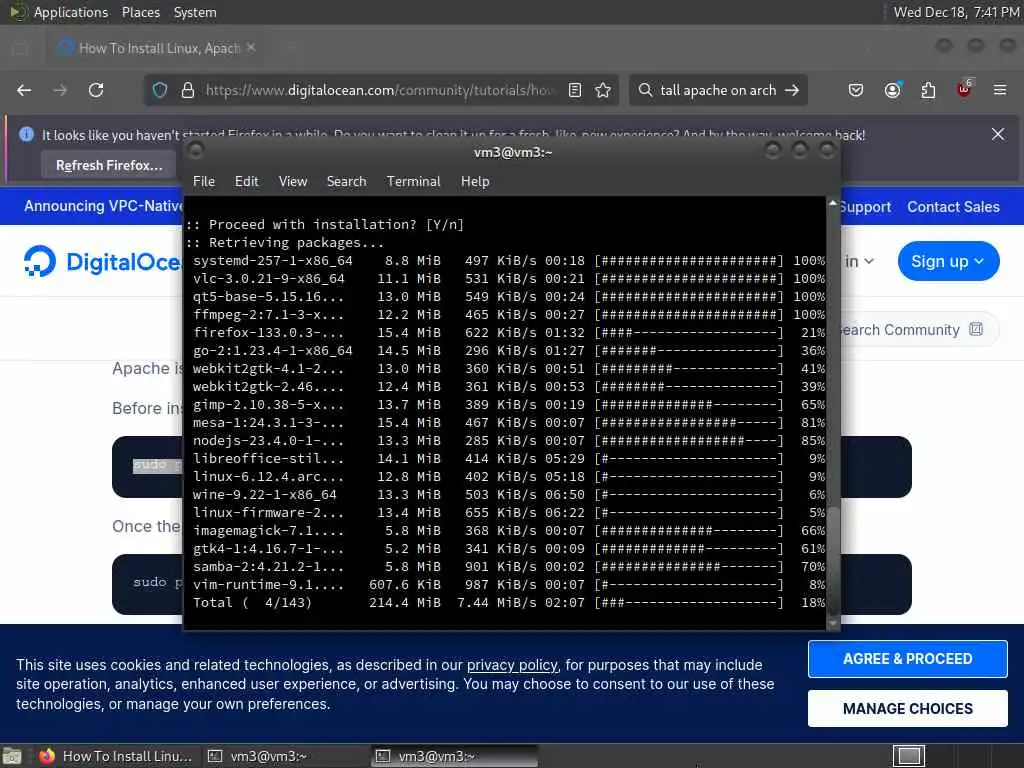1024x768 pixels.
Task: Click the padlock site info icon
Action: tap(187, 90)
